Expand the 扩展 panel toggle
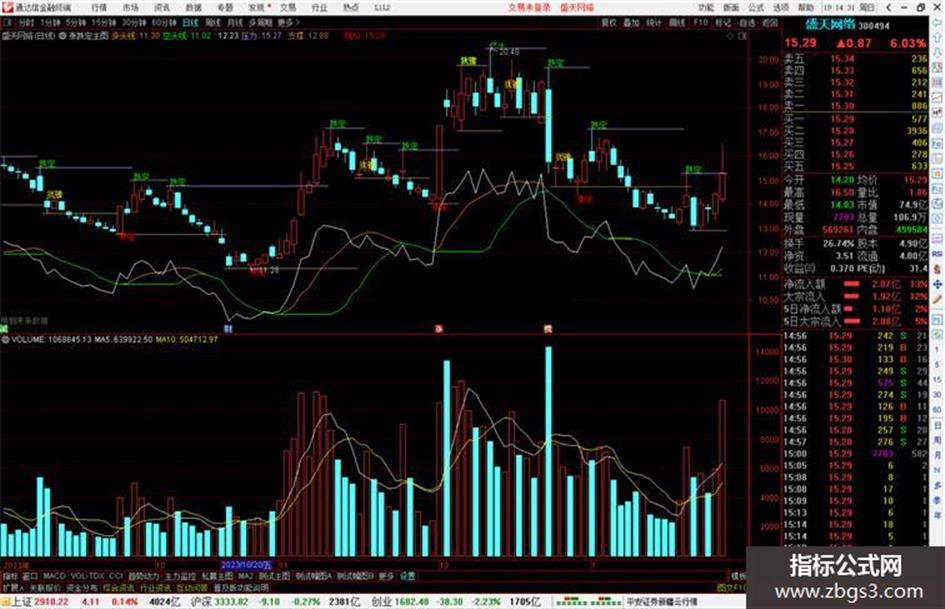The height and width of the screenshot is (609, 945). point(13,588)
